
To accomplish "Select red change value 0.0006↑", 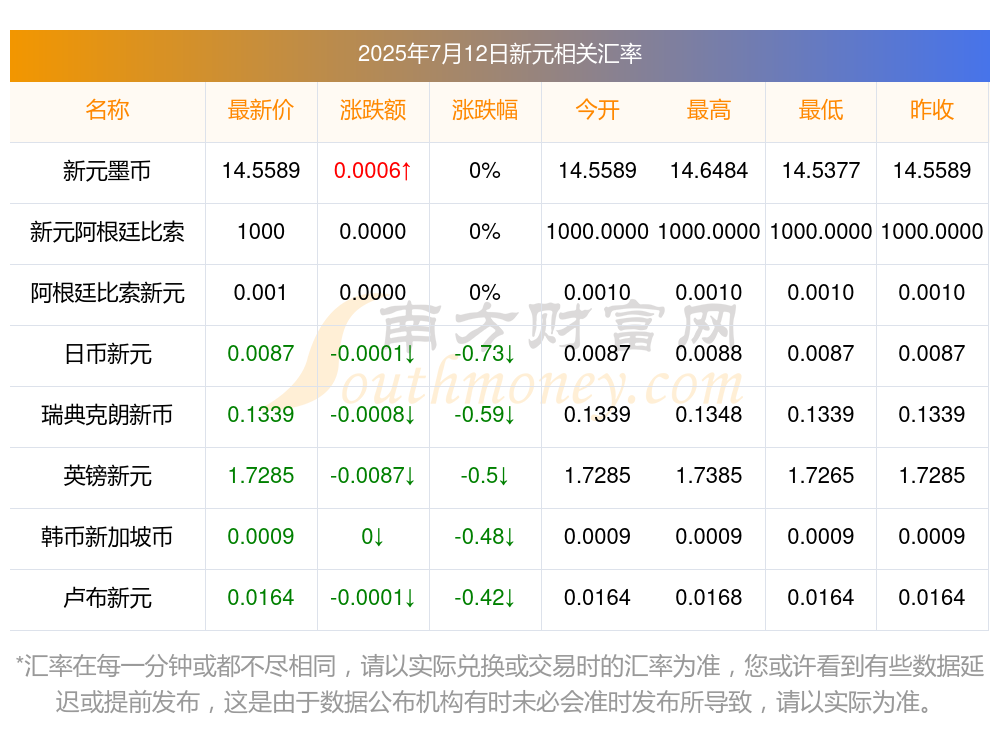I will click(x=373, y=170).
